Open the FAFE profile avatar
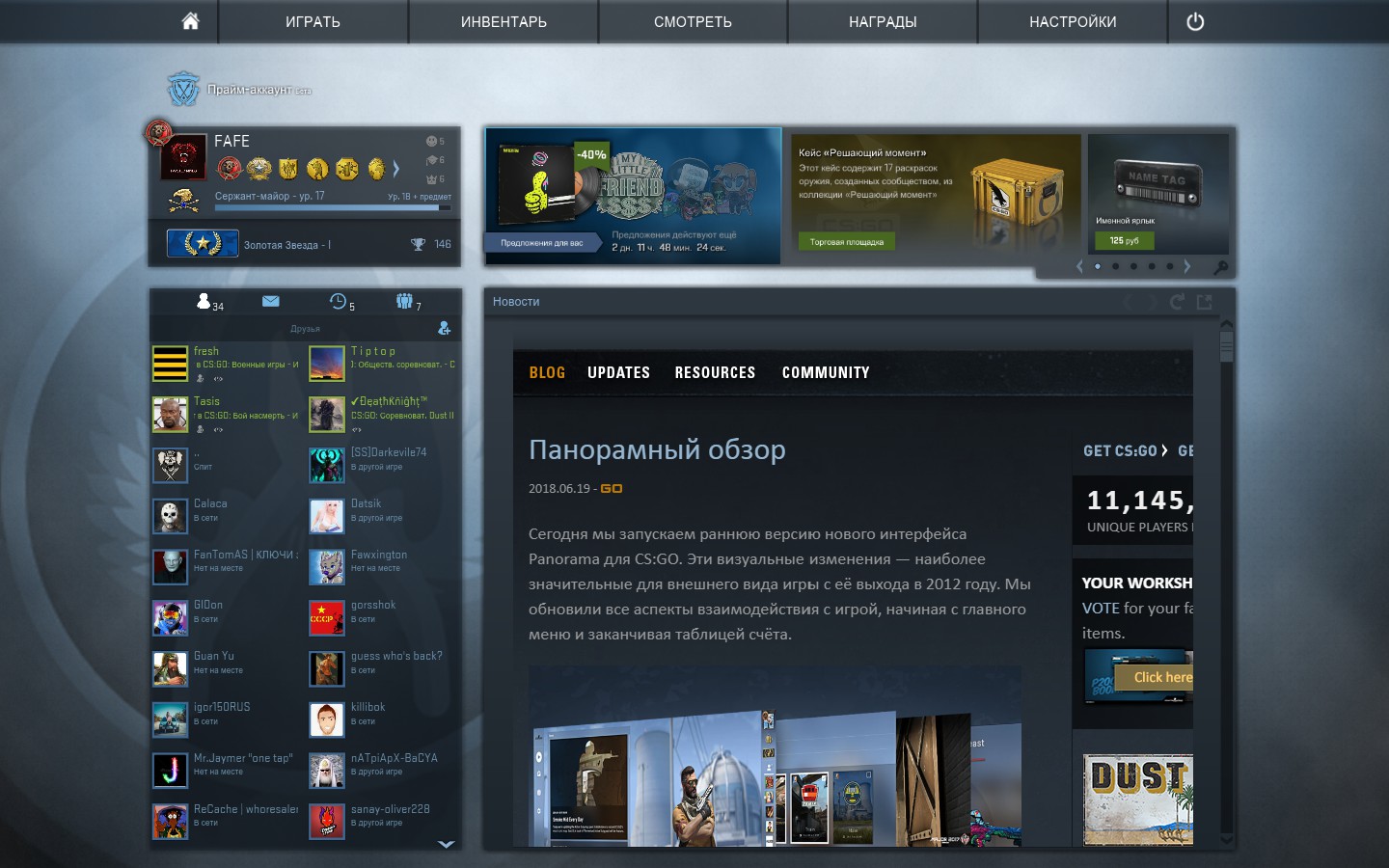Viewport: 1389px width, 868px height. point(183,157)
